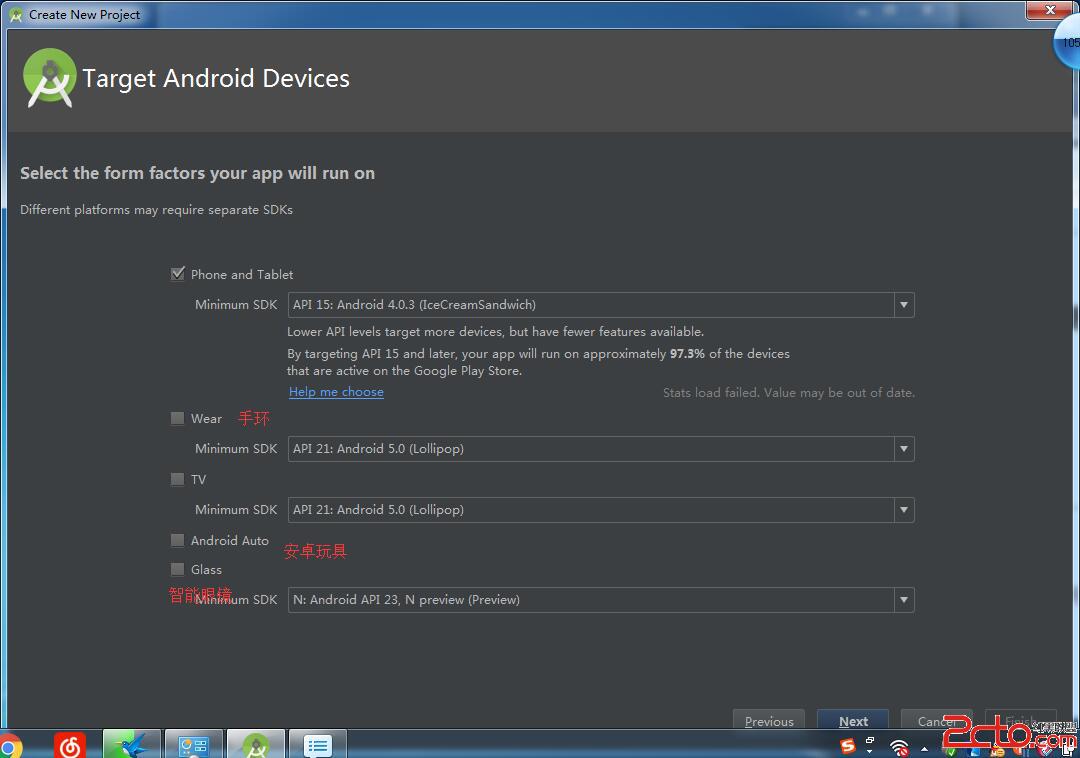1080x758 pixels.
Task: Open Phone and Tablet Minimum SDK dropdown arrow
Action: coord(904,305)
